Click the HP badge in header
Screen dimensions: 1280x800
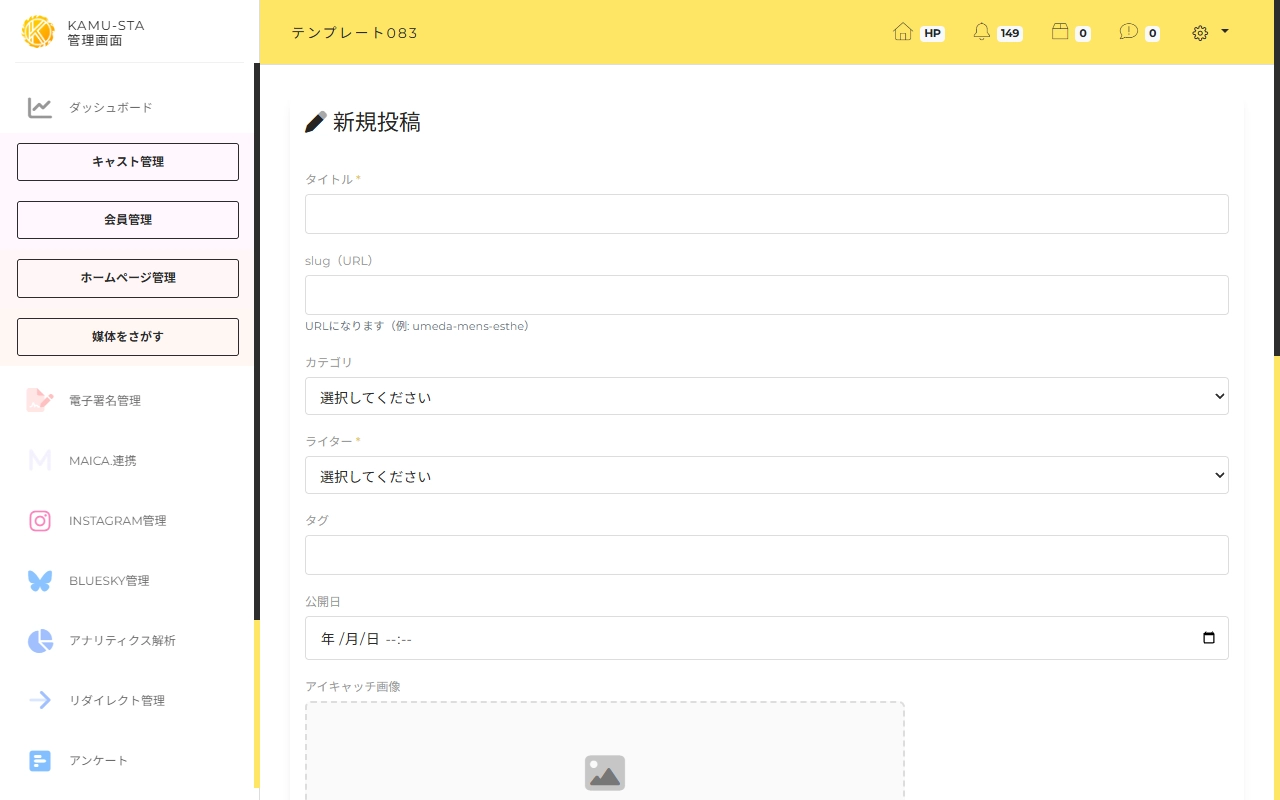[932, 33]
